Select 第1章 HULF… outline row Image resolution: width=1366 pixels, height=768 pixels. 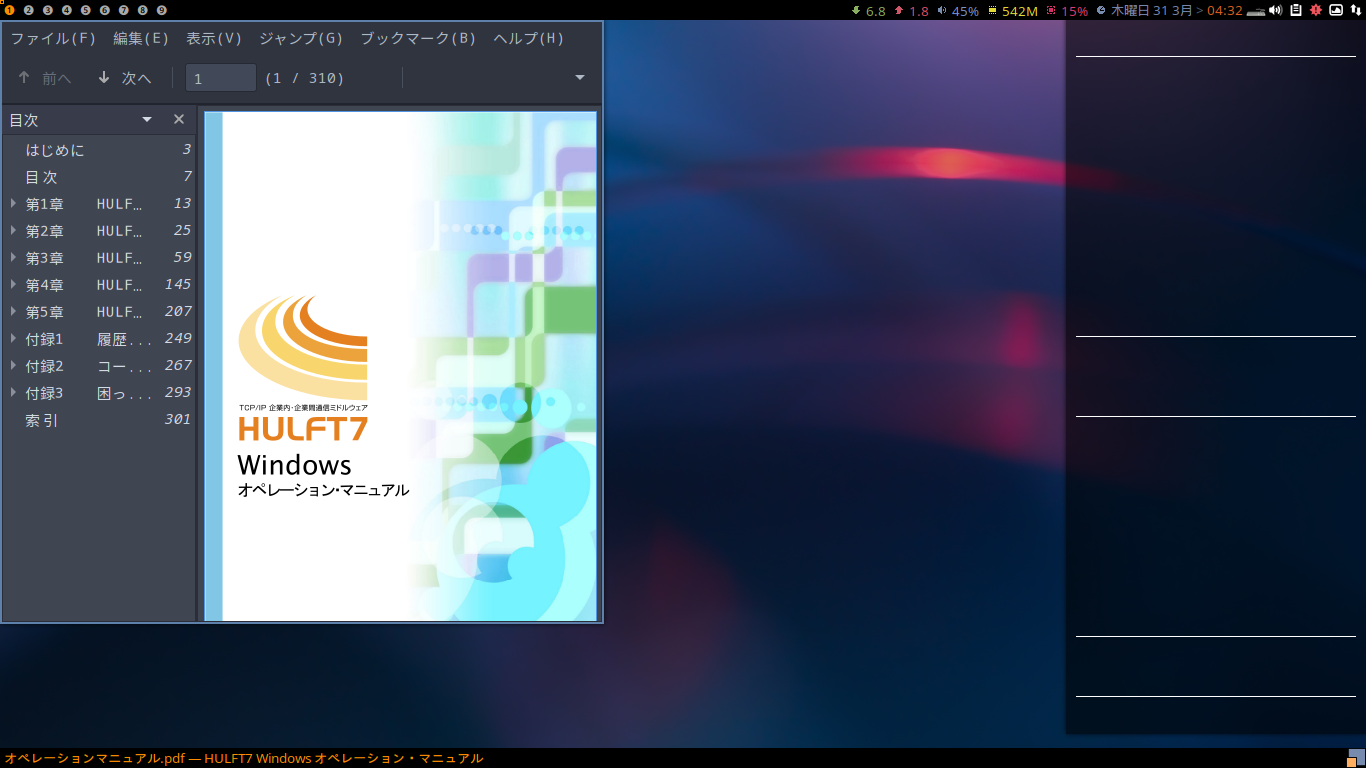(99, 204)
